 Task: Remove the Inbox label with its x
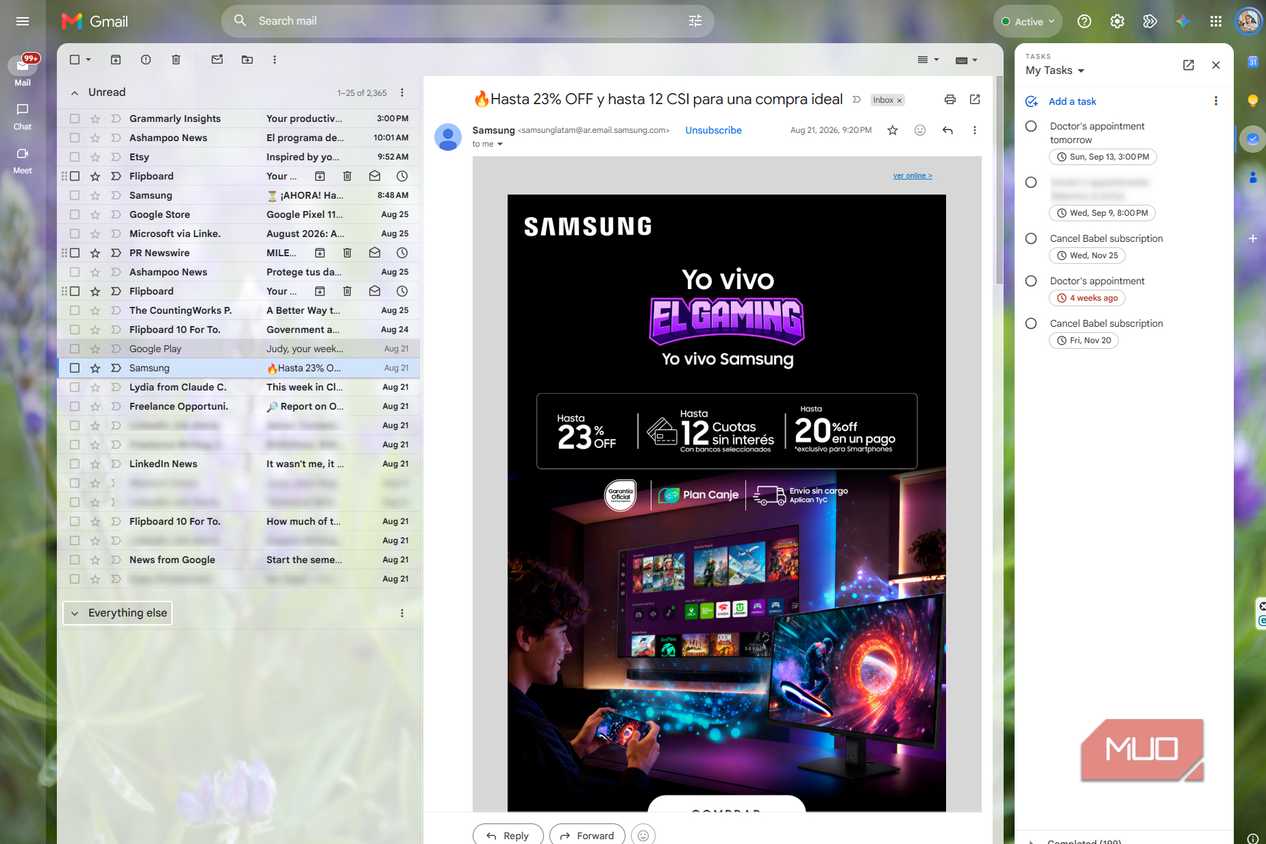tap(899, 100)
